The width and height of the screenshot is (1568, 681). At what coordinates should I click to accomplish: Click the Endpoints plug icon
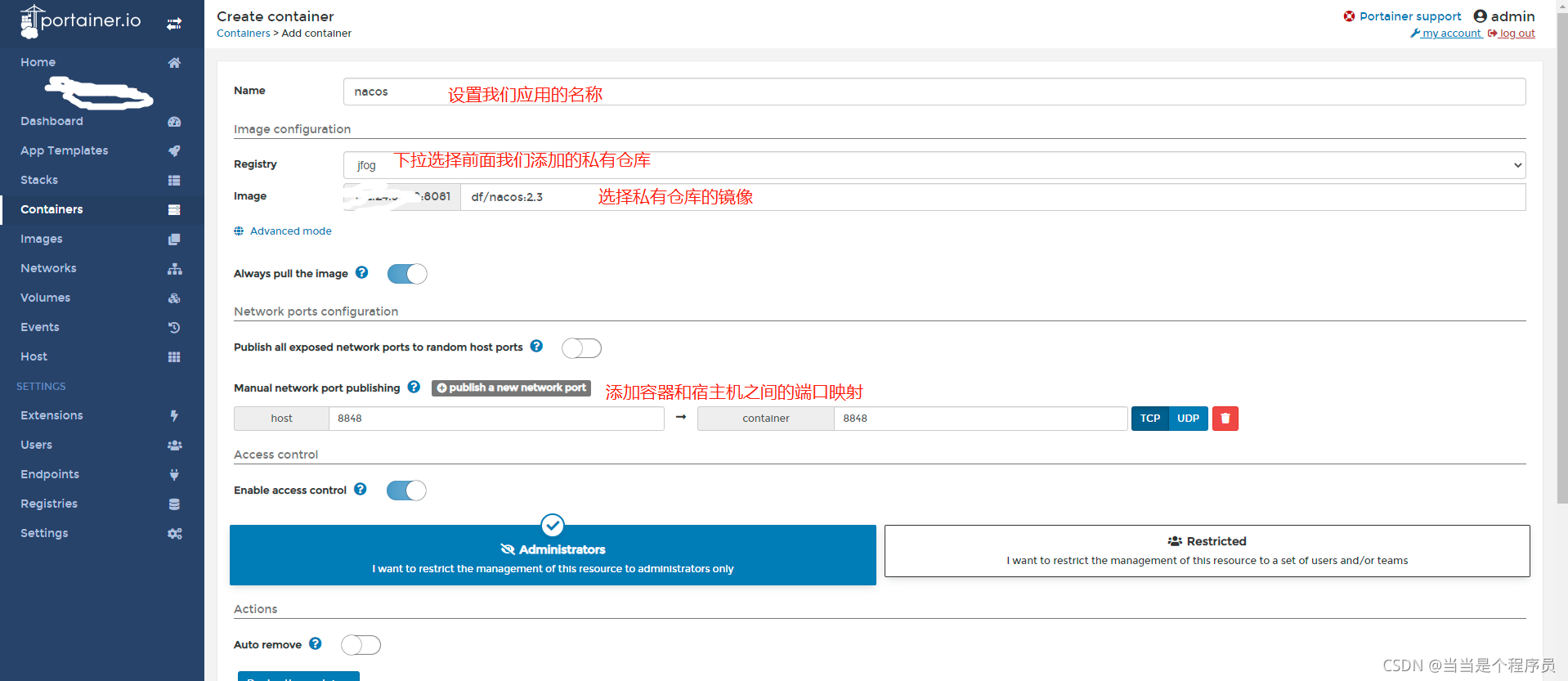point(174,475)
